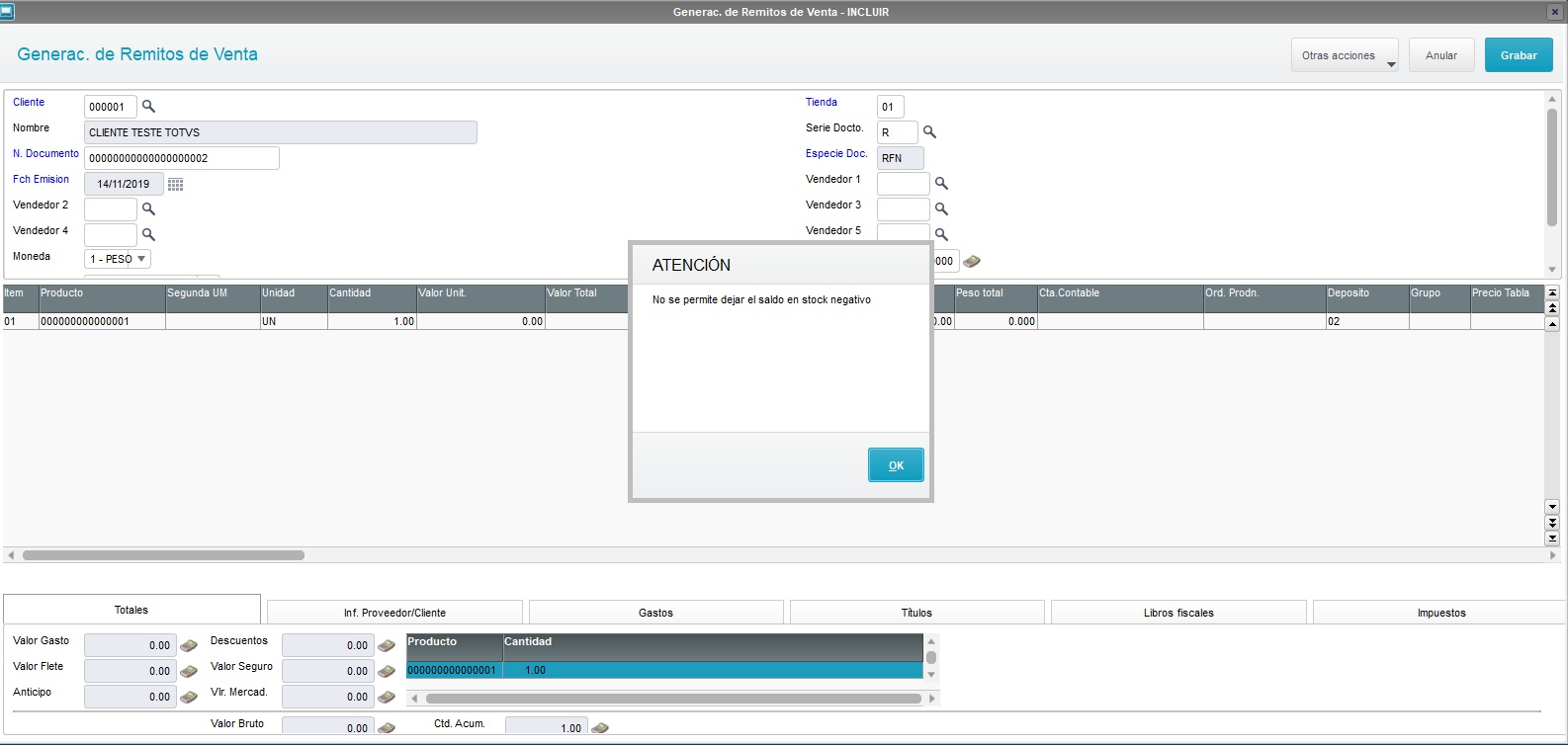Open the Gastos tab
The width and height of the screenshot is (1568, 746).
click(655, 613)
